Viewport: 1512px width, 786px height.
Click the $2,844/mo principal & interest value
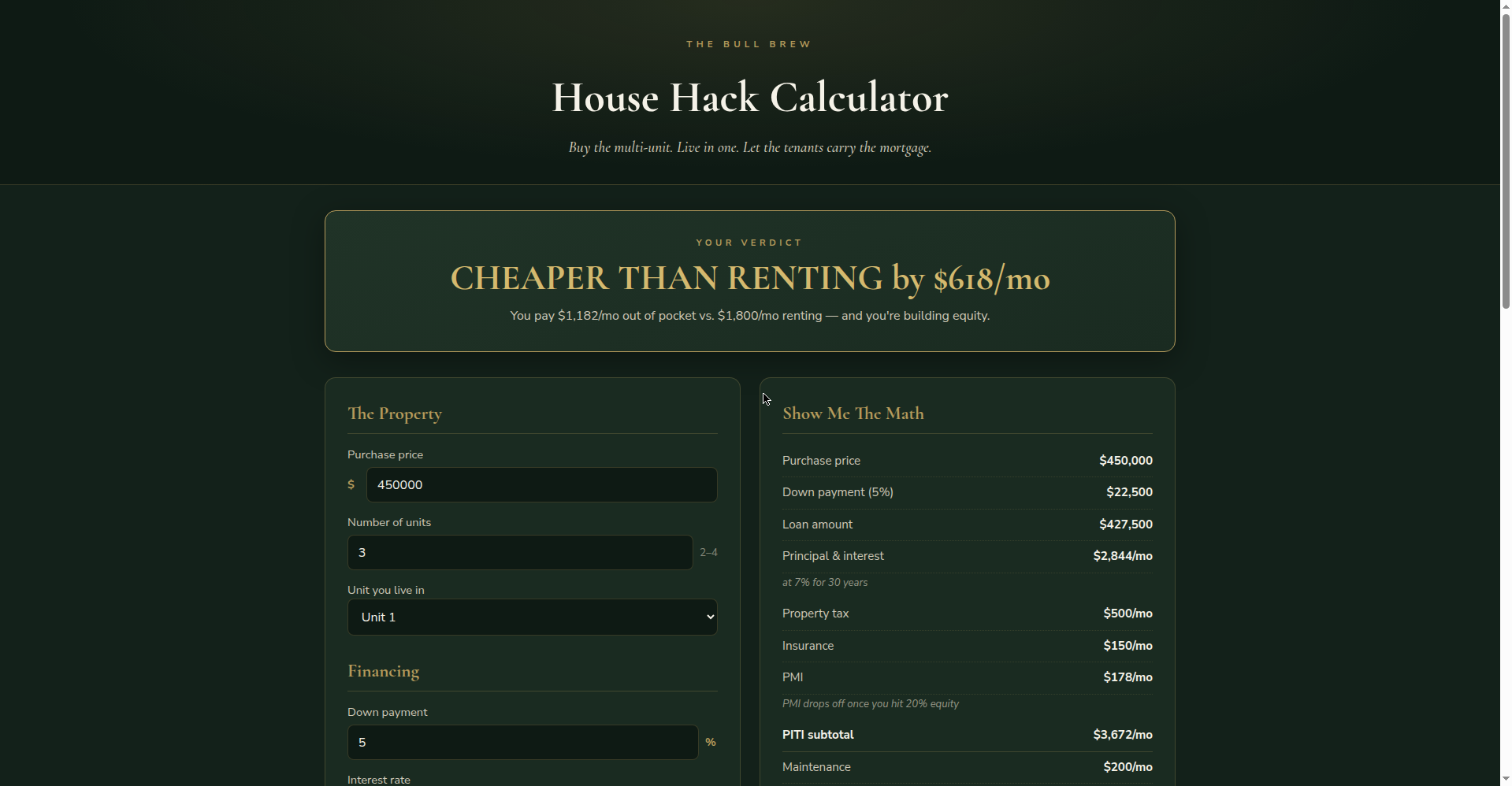pos(1123,556)
